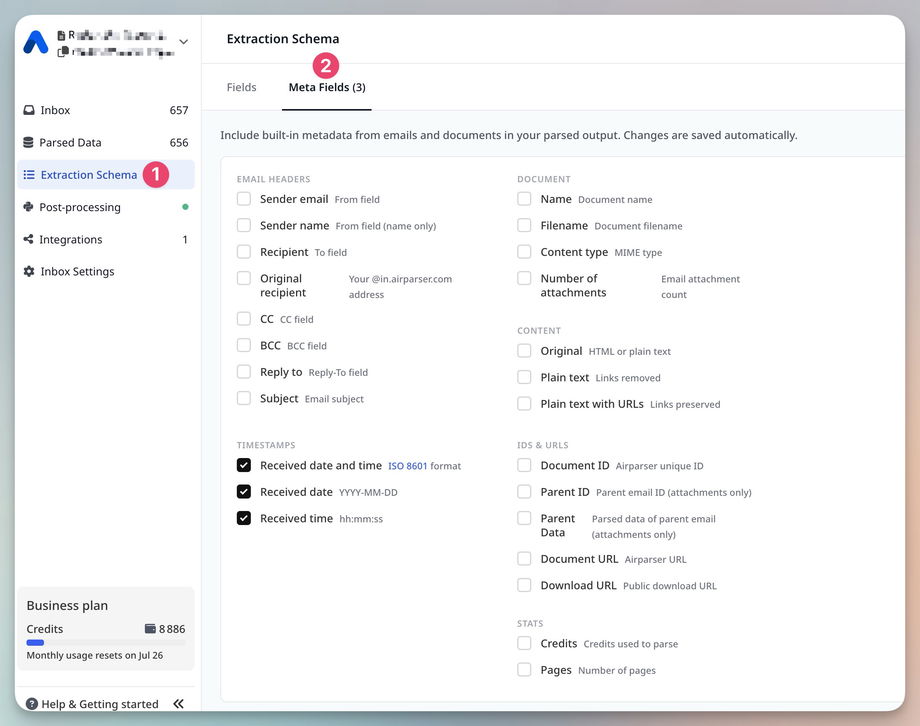Click the credits value 8886
Viewport: 920px width, 726px height.
pyautogui.click(x=172, y=629)
